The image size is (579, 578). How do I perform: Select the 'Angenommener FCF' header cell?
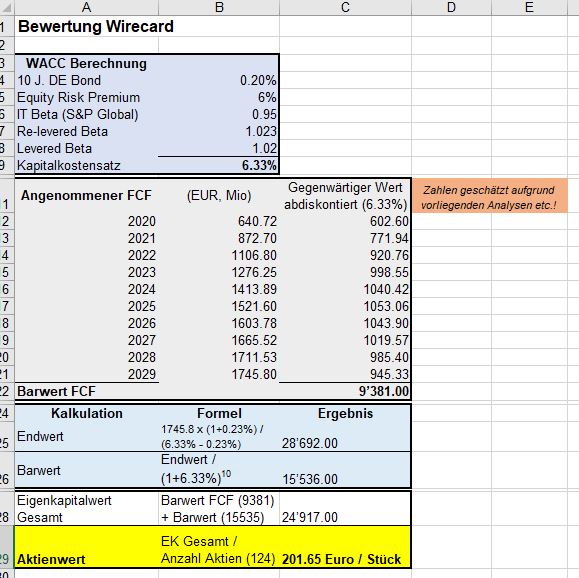pos(86,196)
